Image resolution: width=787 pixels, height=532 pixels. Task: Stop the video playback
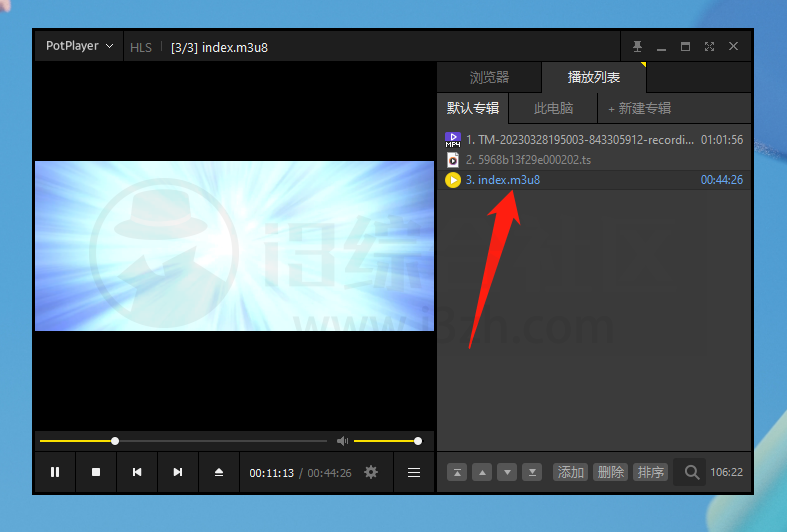pyautogui.click(x=96, y=472)
